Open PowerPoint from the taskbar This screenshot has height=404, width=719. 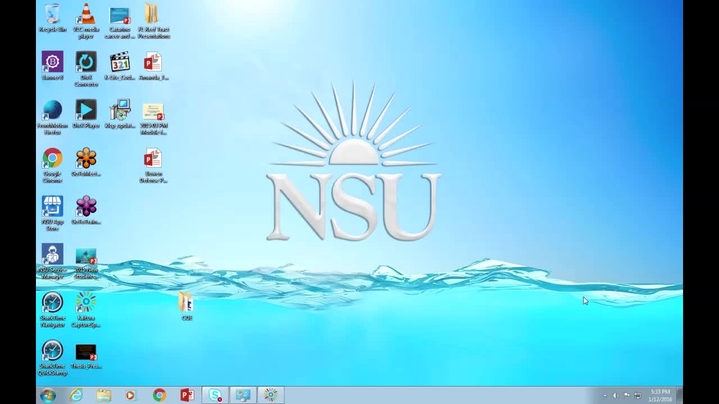pyautogui.click(x=187, y=395)
